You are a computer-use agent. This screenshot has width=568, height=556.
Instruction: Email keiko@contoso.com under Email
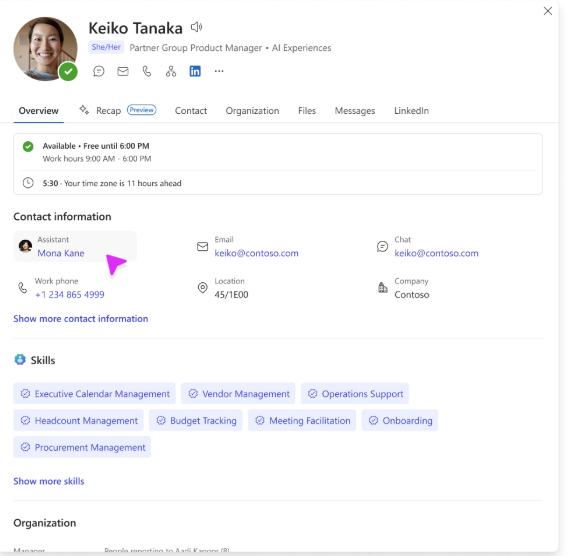pyautogui.click(x=256, y=253)
